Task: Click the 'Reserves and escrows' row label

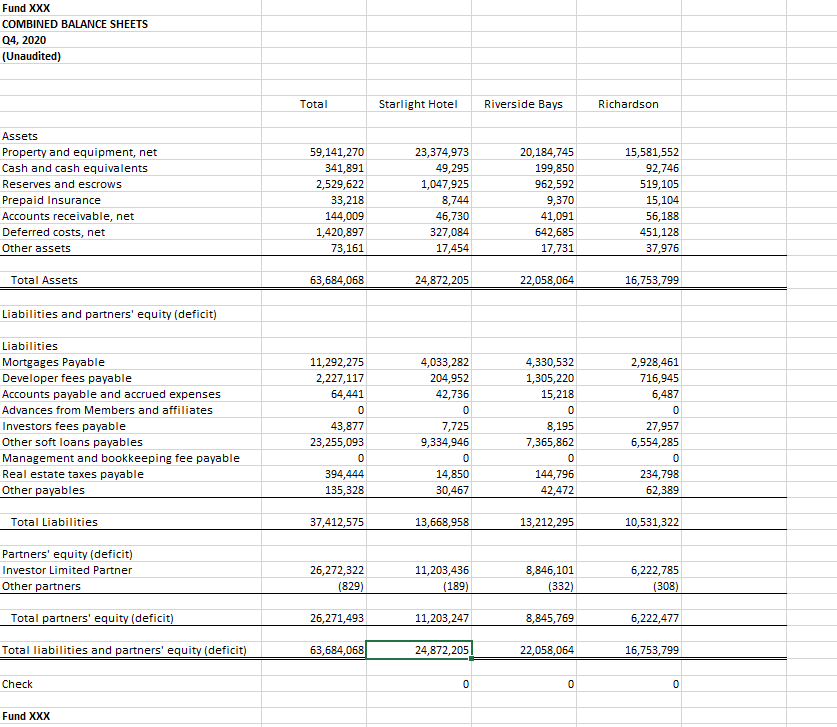Action: 62,184
